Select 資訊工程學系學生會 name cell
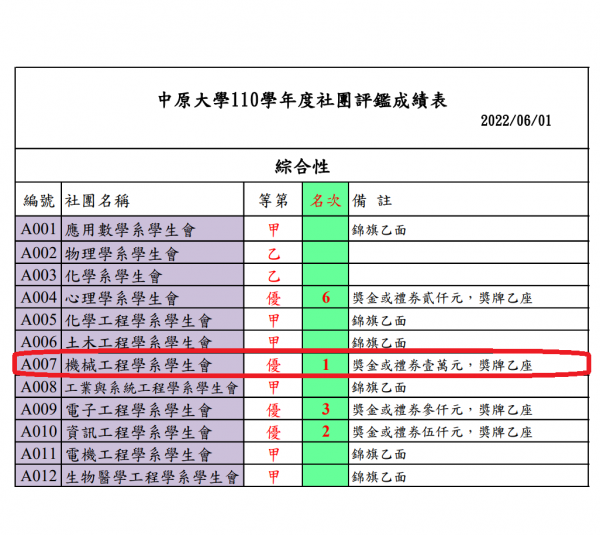Viewport: 600px width, 535px height. 153,431
